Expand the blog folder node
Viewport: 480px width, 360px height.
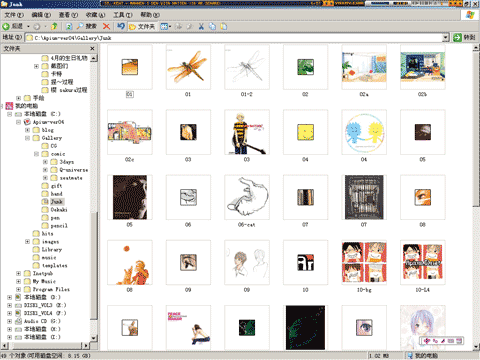click(x=28, y=130)
